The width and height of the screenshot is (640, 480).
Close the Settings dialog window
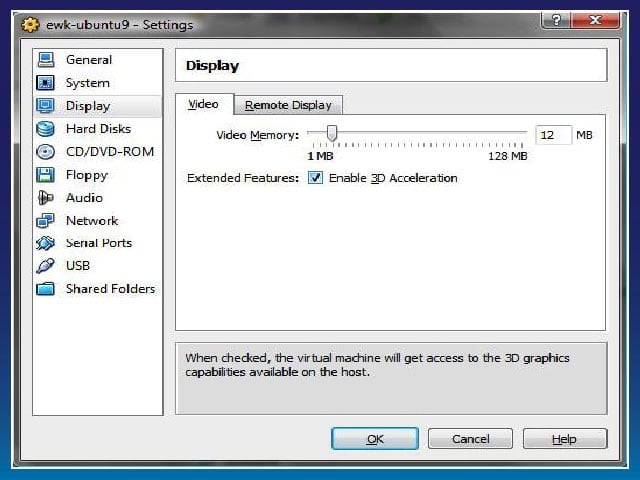click(x=595, y=20)
